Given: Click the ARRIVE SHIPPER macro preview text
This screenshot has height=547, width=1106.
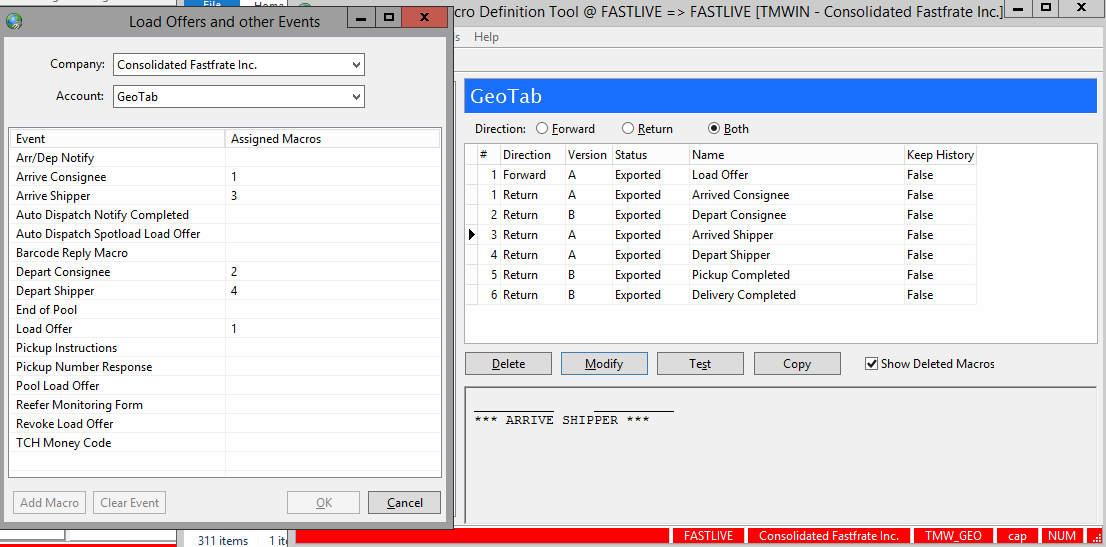Looking at the screenshot, I should (561, 421).
